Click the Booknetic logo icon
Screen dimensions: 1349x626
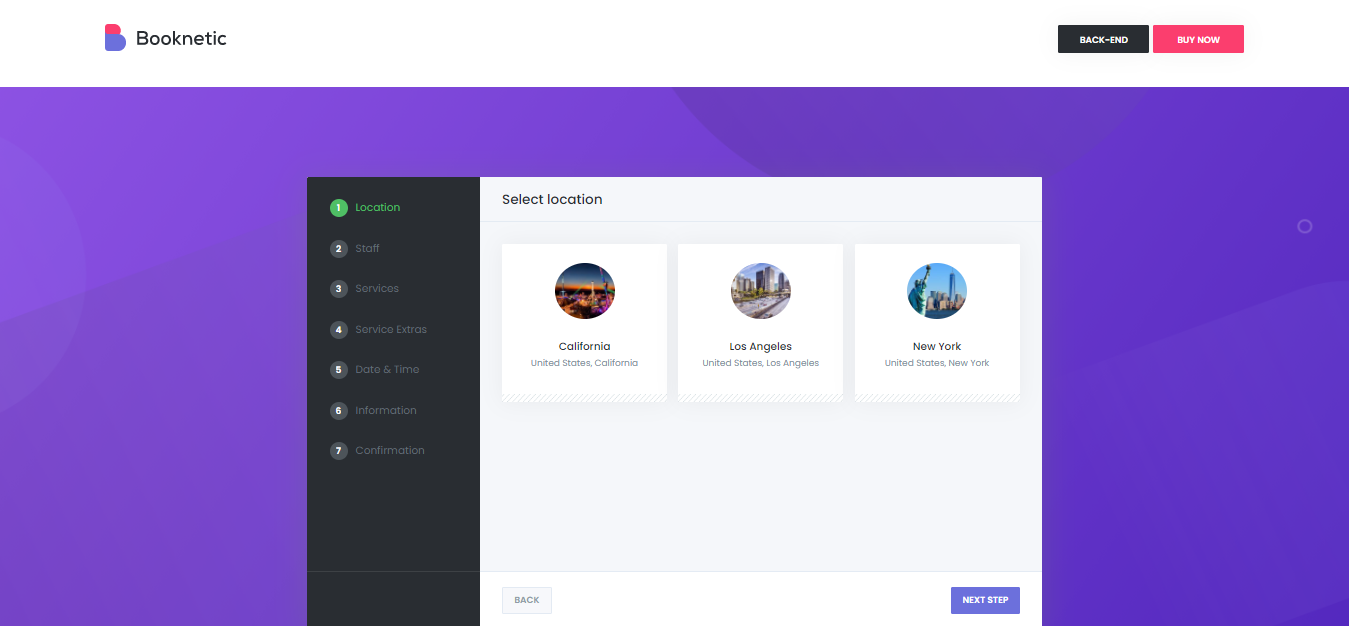[115, 38]
